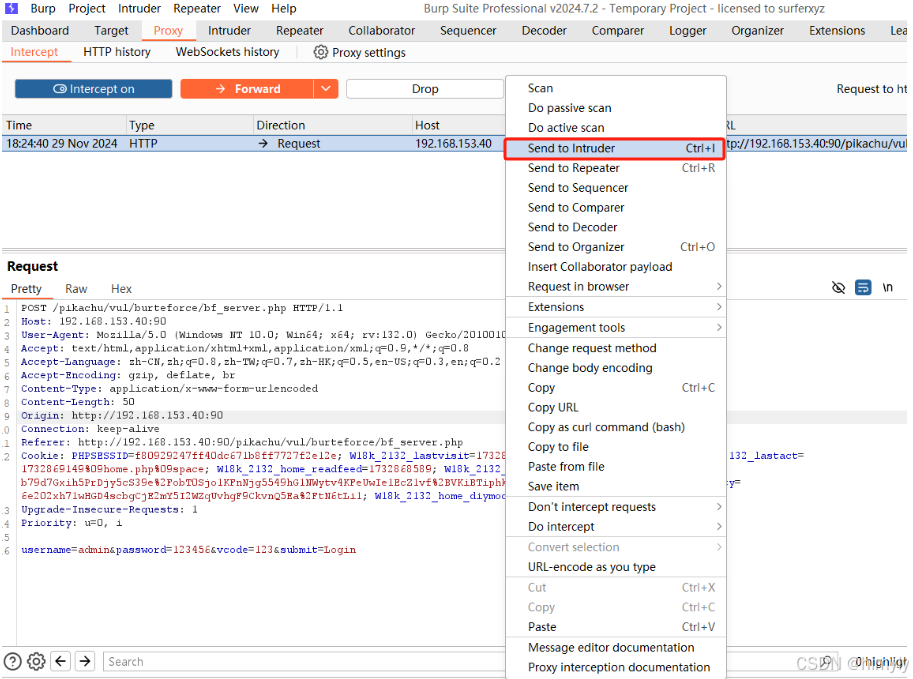The width and height of the screenshot is (913, 679).
Task: Toggle the line wrap icon in editor
Action: (x=863, y=288)
